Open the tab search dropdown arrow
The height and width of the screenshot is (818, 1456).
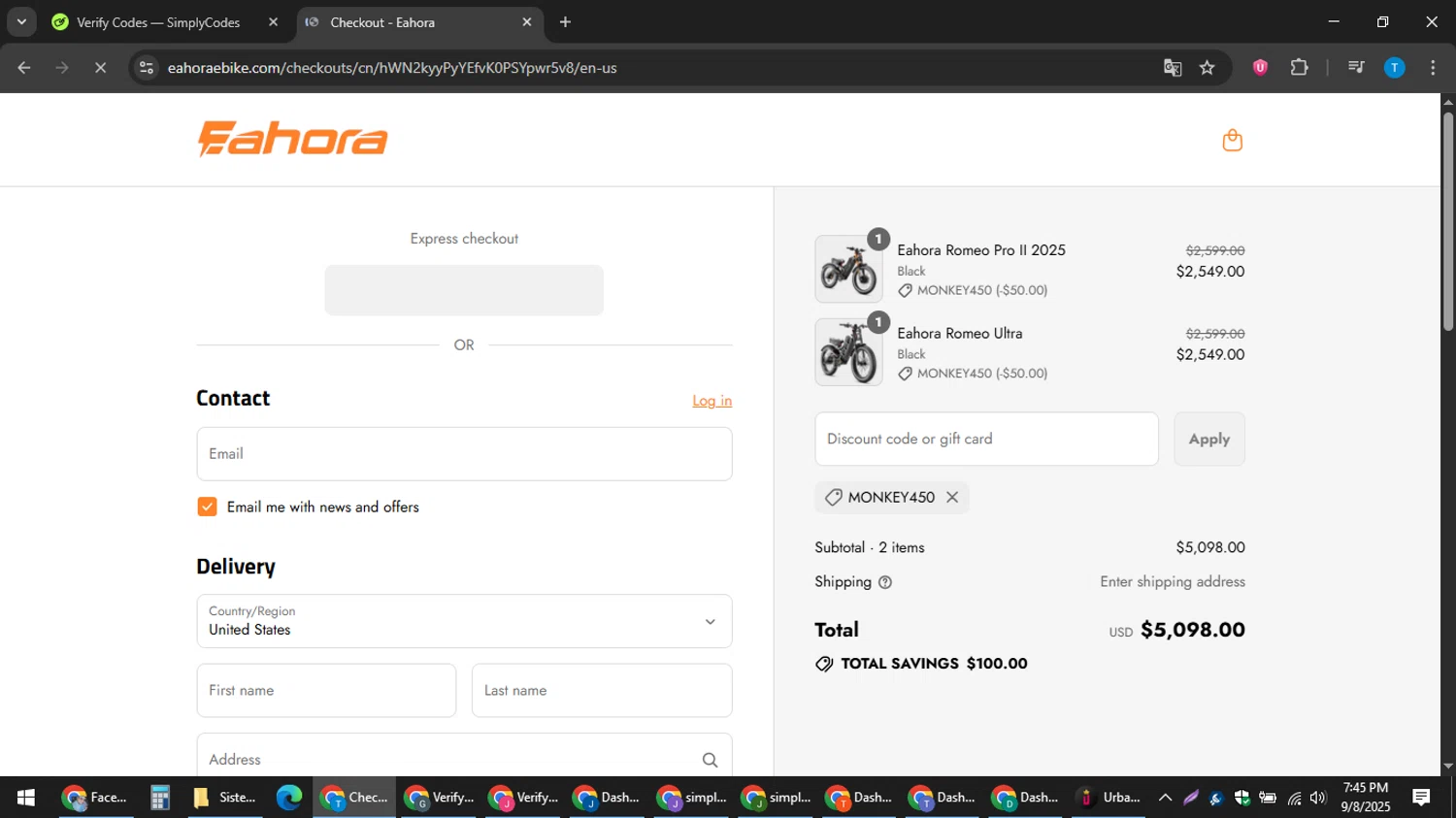tap(21, 22)
